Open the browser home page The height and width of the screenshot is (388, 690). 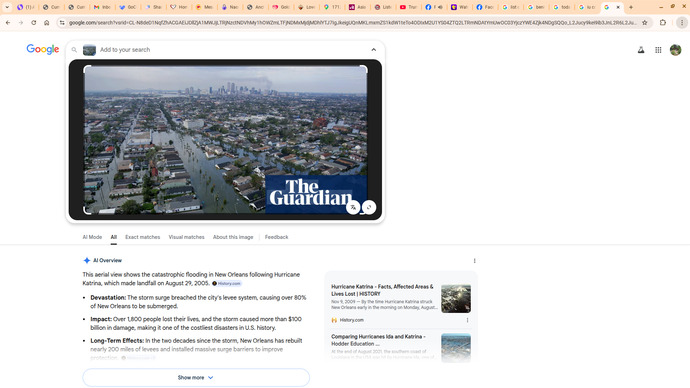tap(46, 22)
